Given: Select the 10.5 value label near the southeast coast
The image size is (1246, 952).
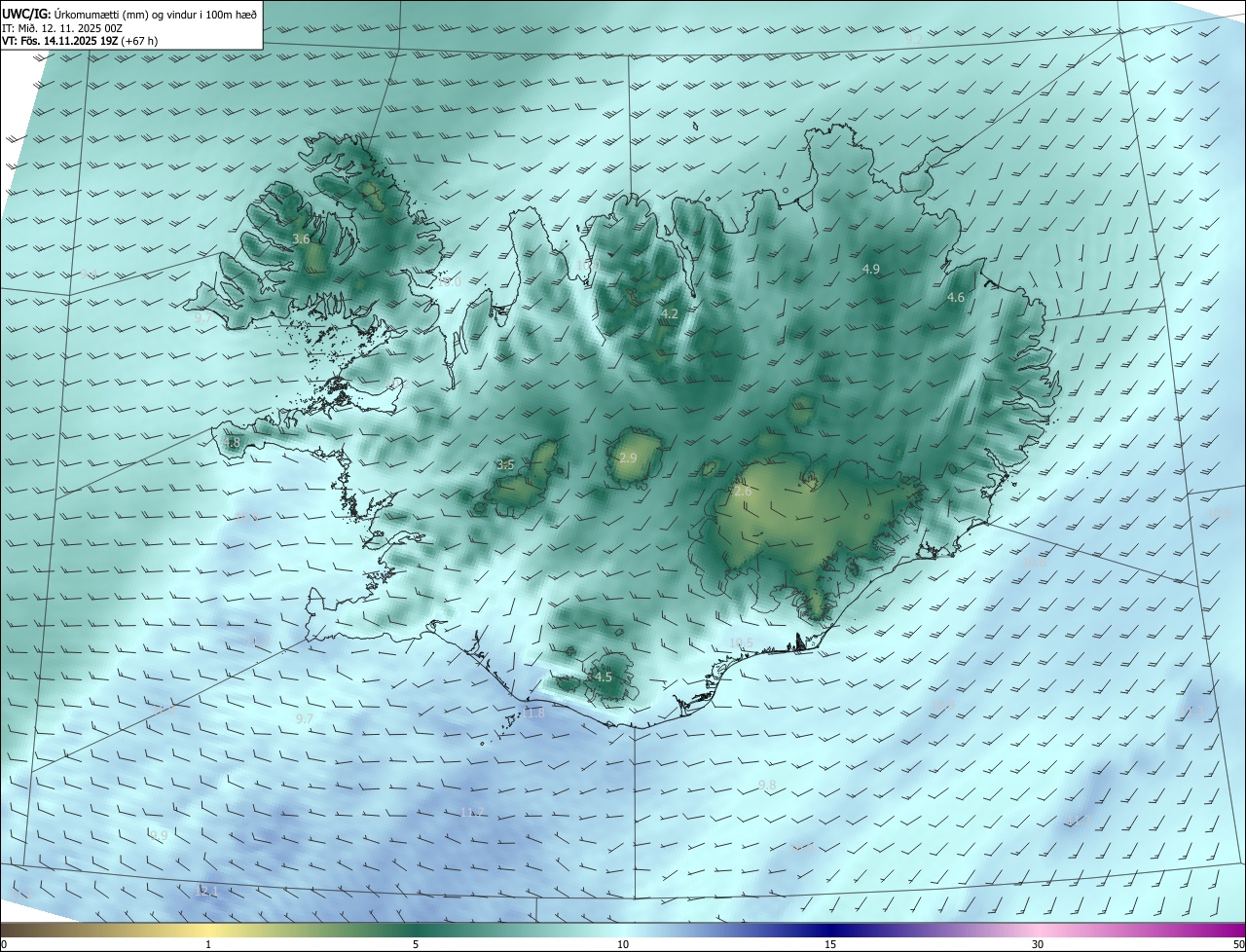Looking at the screenshot, I should [742, 642].
